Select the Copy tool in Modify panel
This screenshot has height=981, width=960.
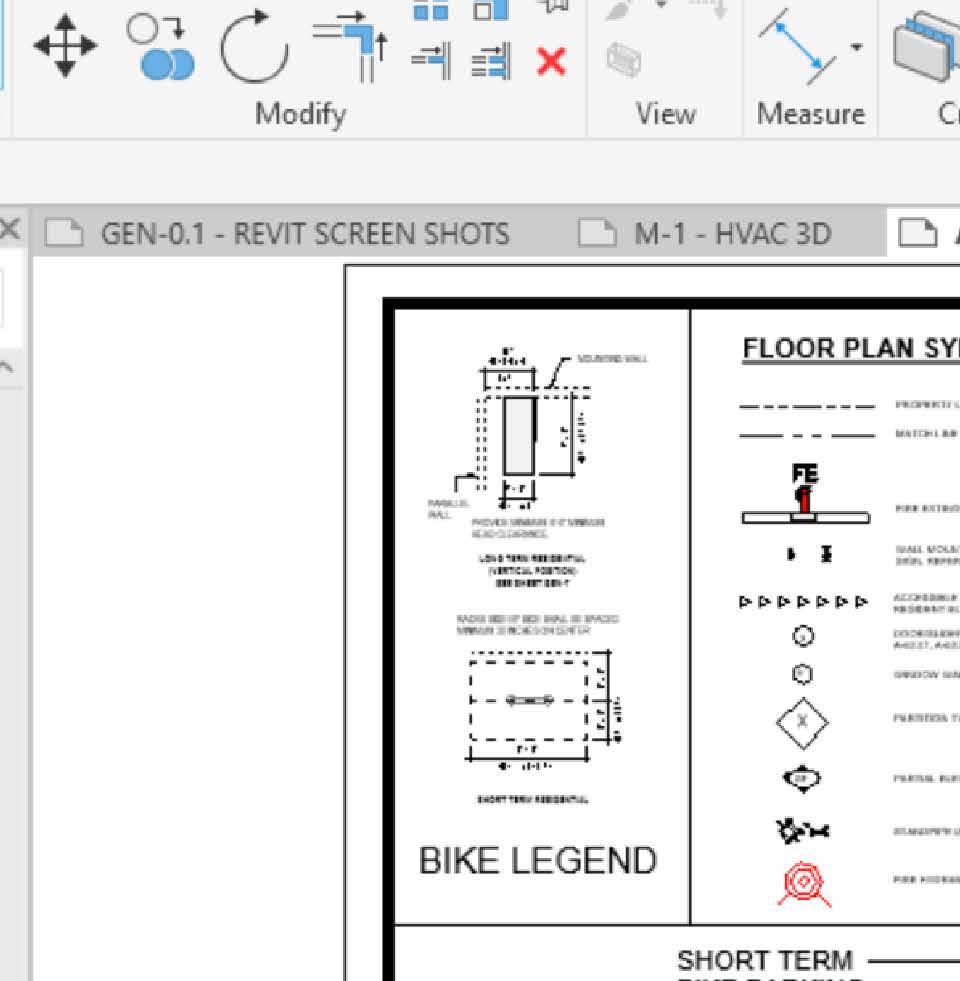coord(160,47)
